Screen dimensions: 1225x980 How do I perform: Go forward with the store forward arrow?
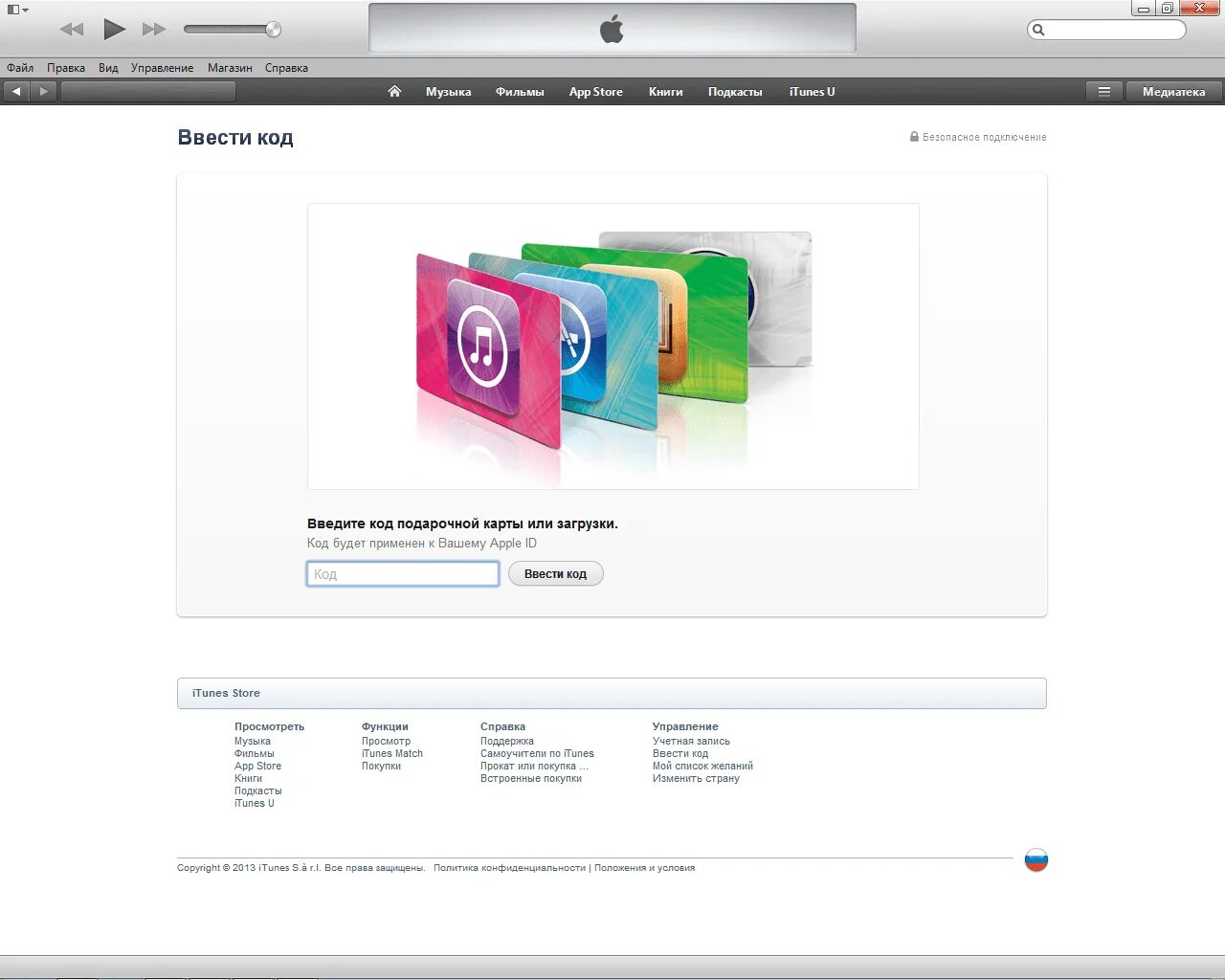click(x=43, y=92)
